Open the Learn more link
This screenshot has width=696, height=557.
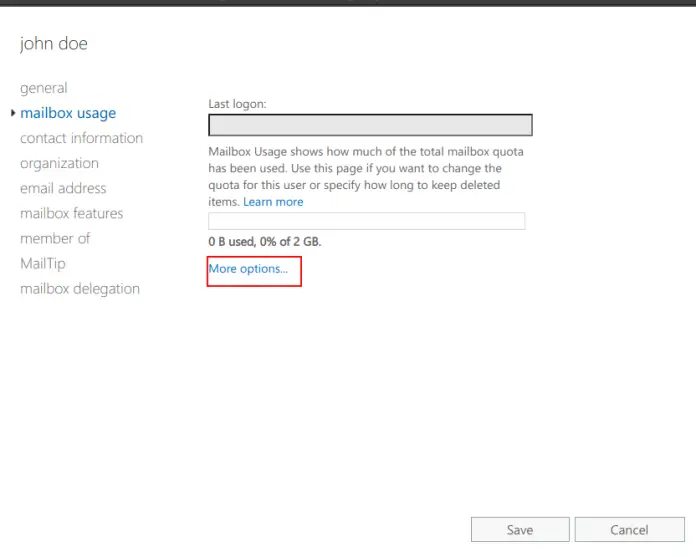(x=273, y=202)
